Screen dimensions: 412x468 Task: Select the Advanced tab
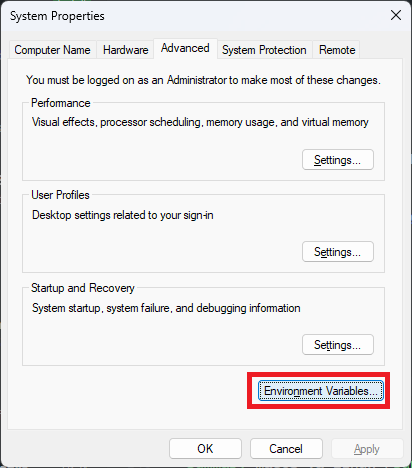coord(185,48)
